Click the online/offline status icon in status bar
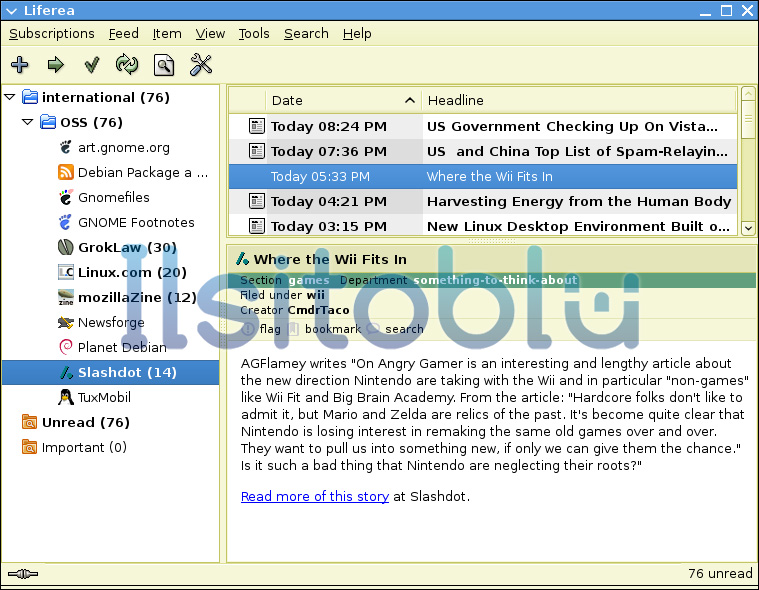This screenshot has width=759, height=590. (23, 574)
